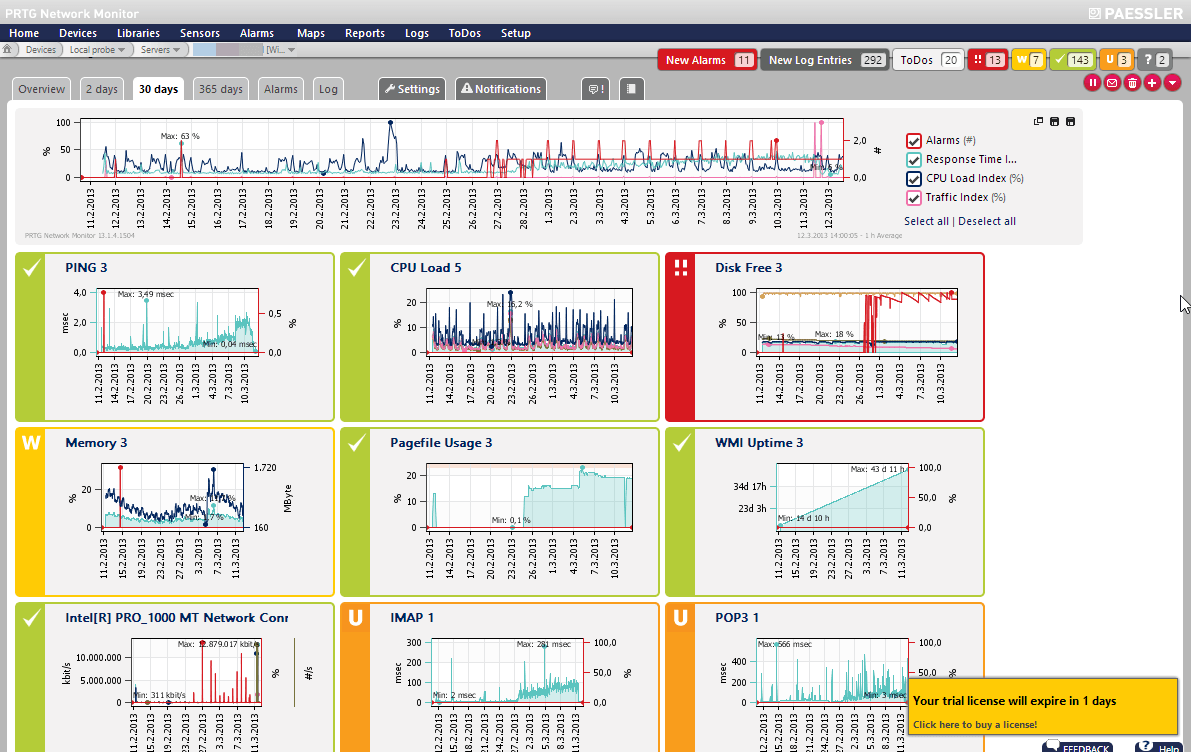Go to home via breadcrumb house icon

point(7,49)
